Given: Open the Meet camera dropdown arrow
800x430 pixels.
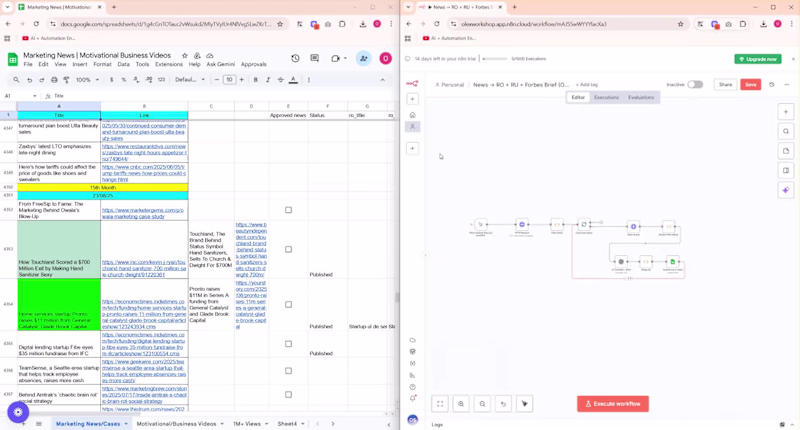Looking at the screenshot, I should 345,59.
